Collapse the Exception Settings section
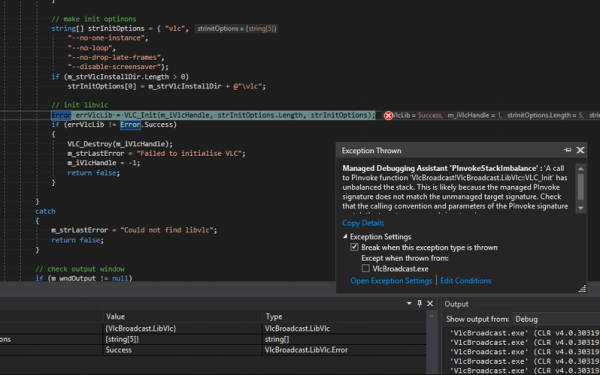Screen dimensions: 600x375 click(345, 236)
